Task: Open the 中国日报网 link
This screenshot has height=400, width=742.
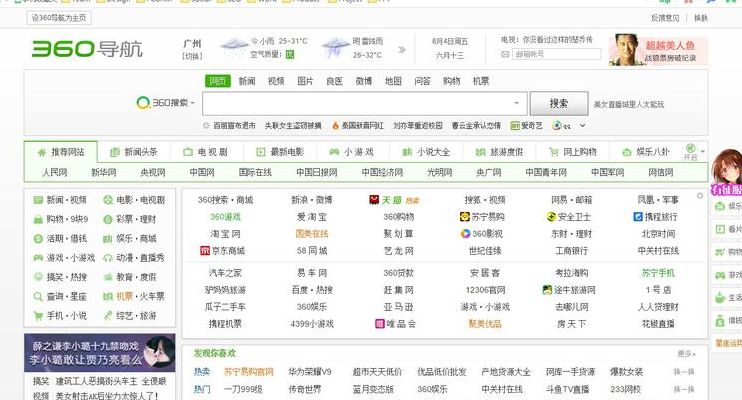Action: (x=317, y=172)
